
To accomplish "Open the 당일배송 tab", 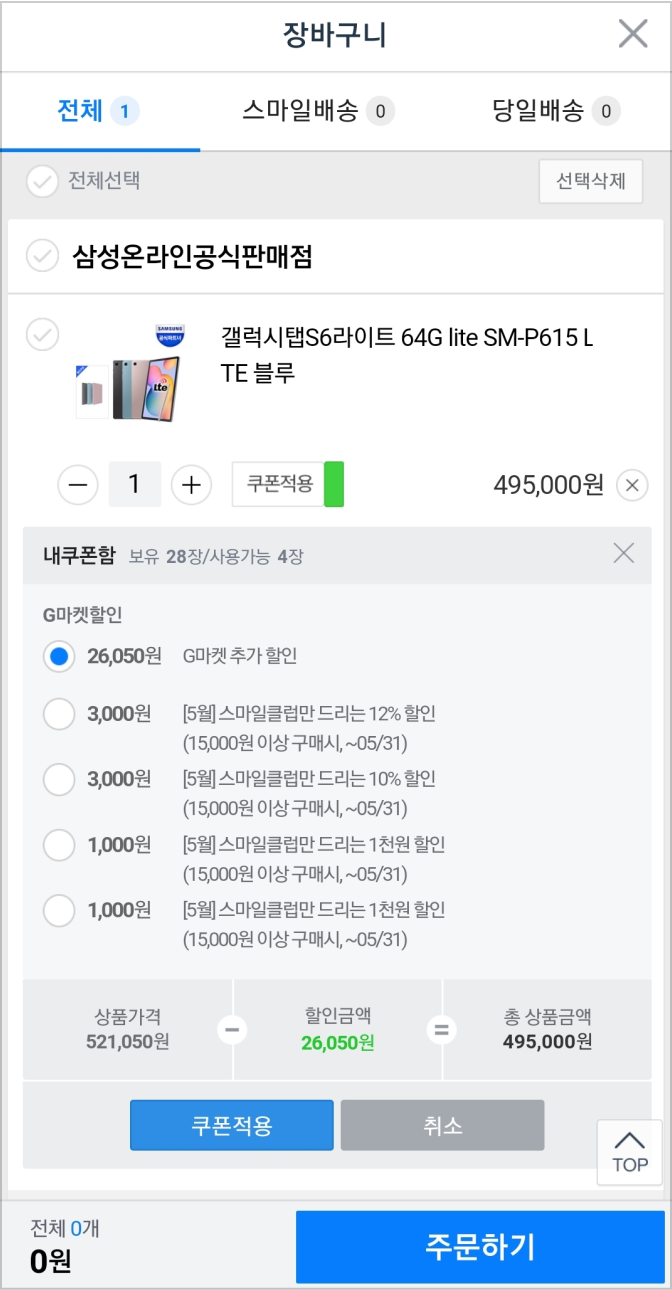I will click(x=556, y=111).
